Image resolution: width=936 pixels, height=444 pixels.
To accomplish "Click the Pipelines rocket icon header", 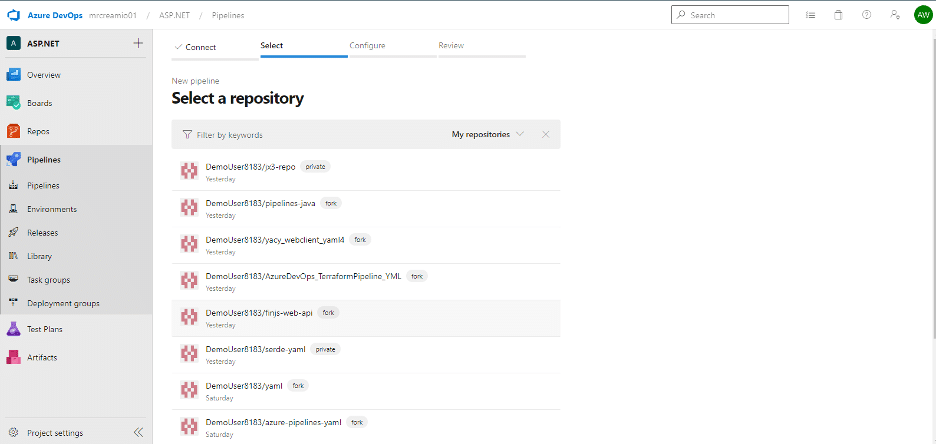I will point(13,159).
